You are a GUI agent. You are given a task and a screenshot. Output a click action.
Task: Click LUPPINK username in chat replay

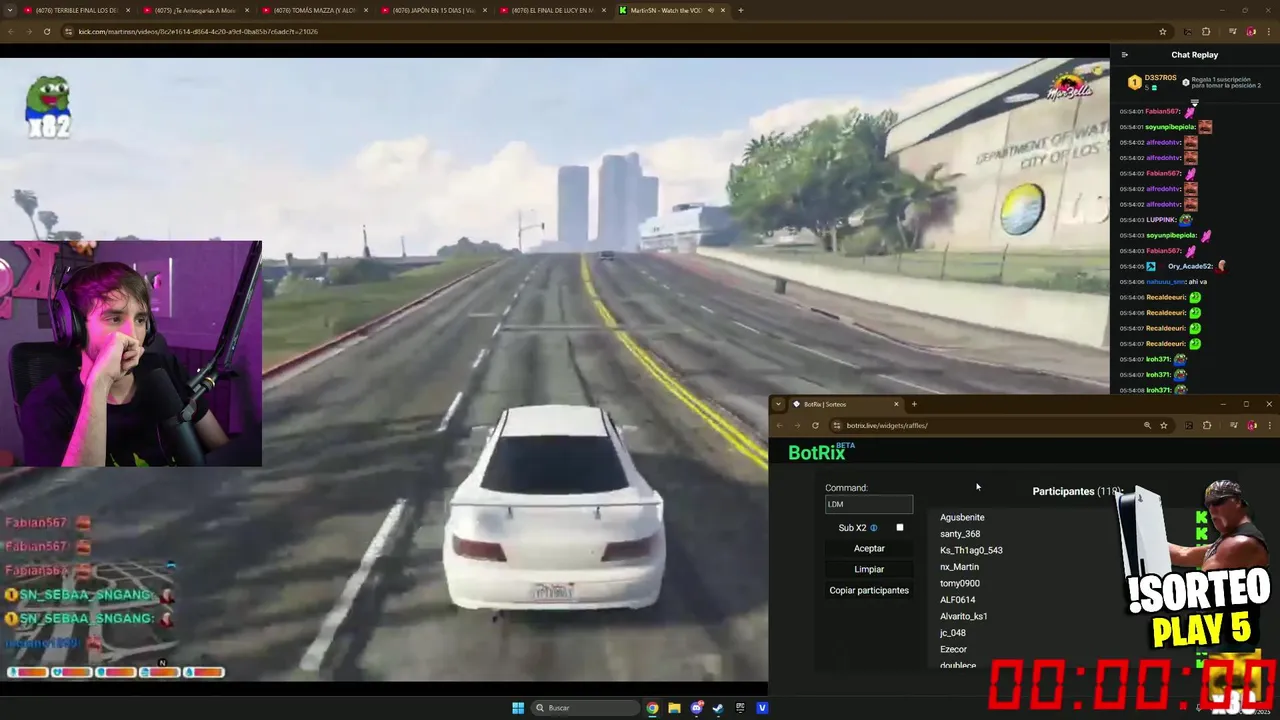click(1162, 219)
